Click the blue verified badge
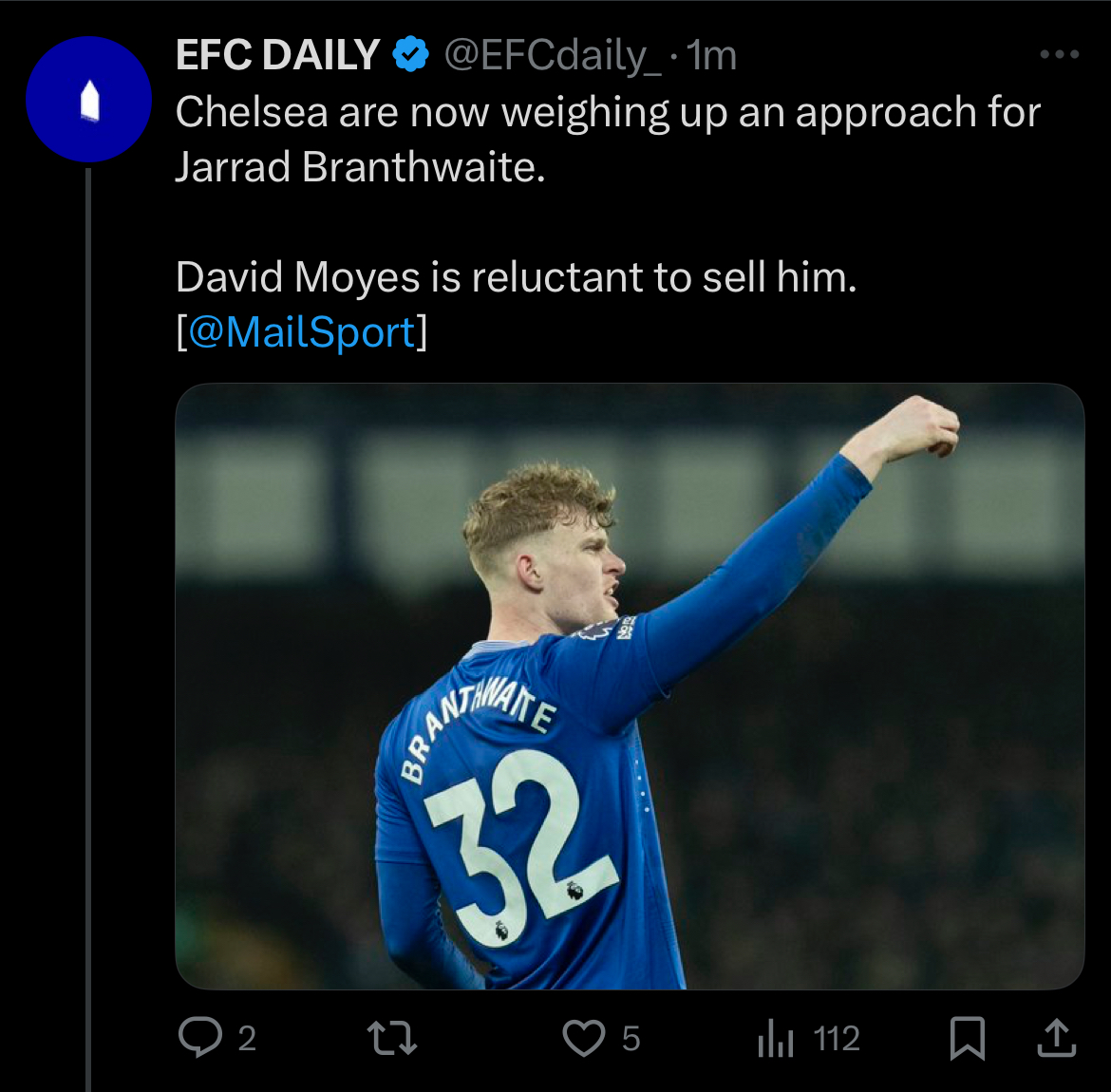1111x1092 pixels. [411, 55]
